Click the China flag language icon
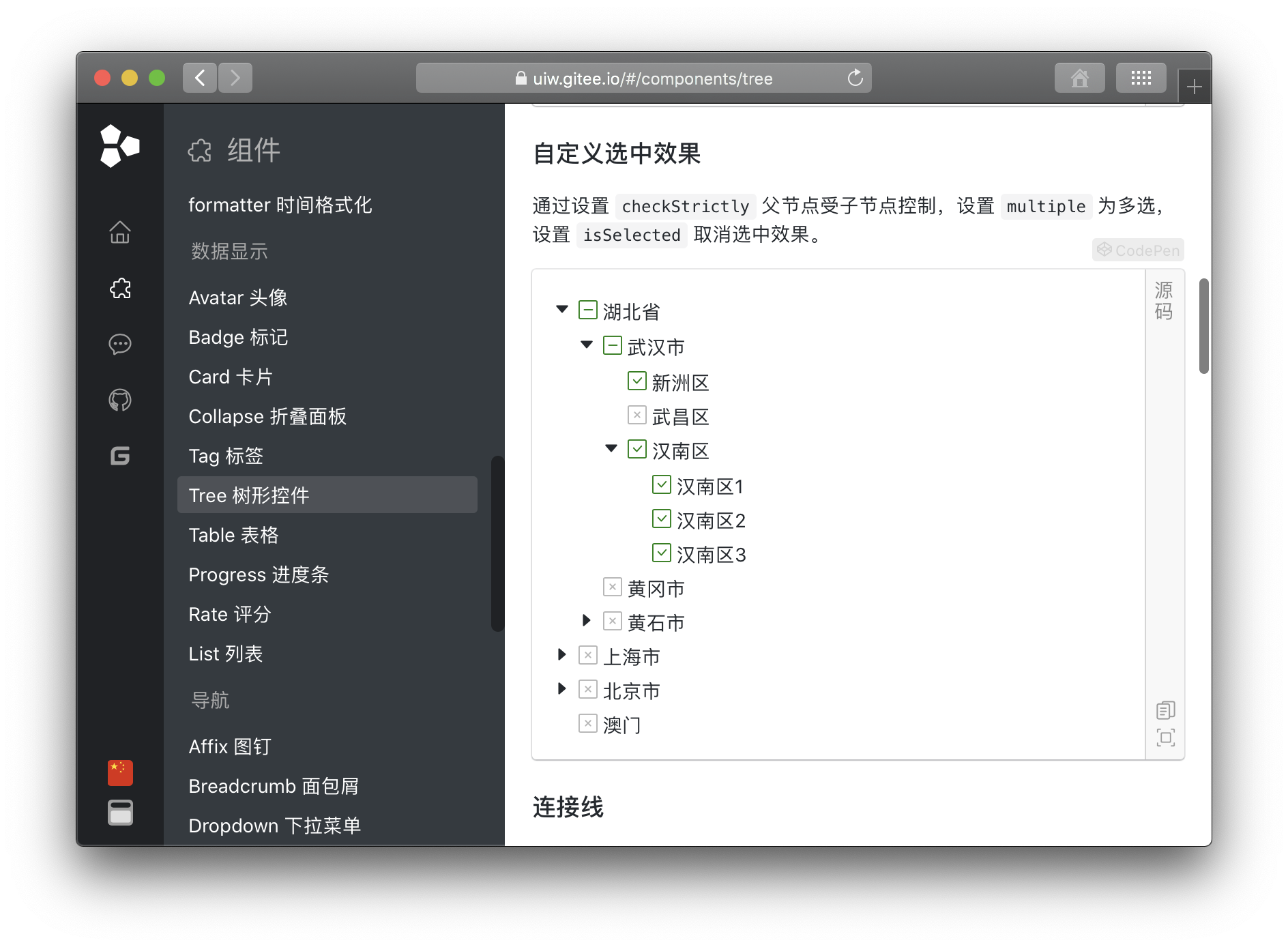 point(120,773)
